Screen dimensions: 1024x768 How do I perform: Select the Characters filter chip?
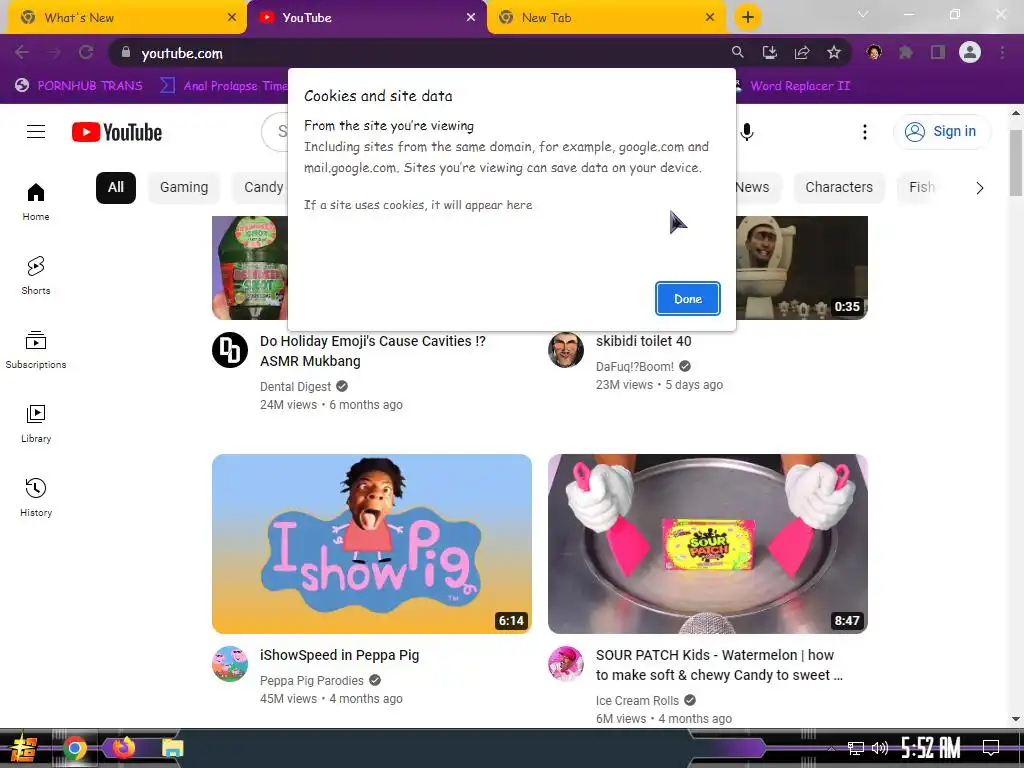pyautogui.click(x=839, y=187)
